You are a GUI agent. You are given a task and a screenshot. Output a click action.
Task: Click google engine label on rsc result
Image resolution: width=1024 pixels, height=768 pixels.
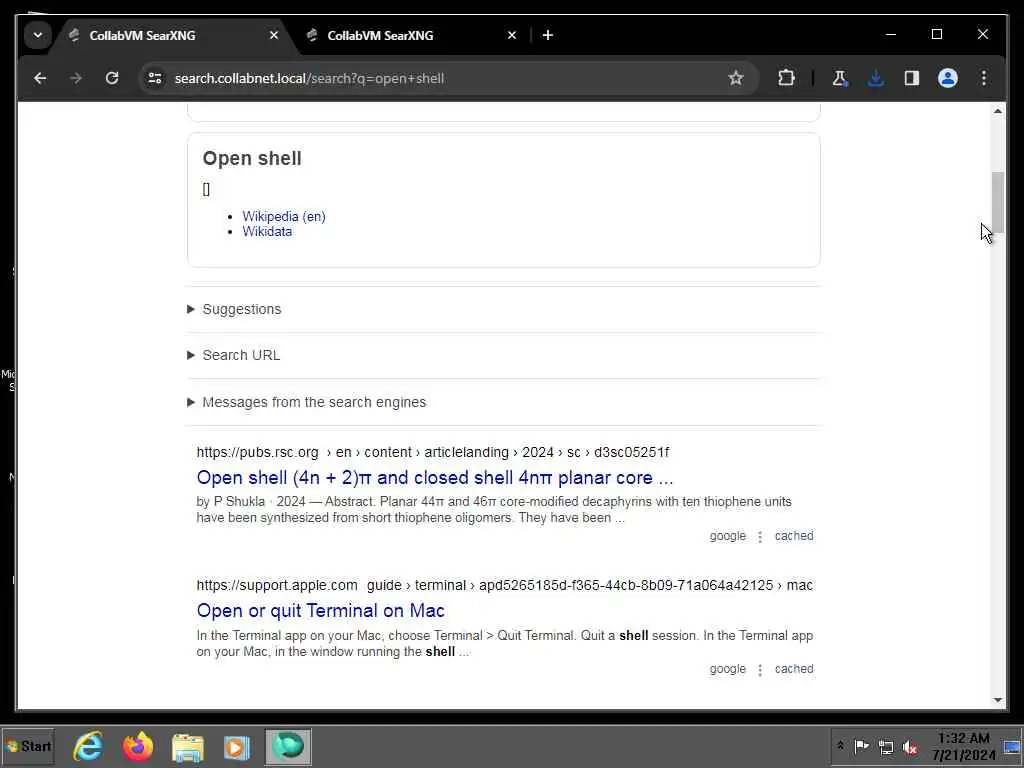pyautogui.click(x=728, y=536)
